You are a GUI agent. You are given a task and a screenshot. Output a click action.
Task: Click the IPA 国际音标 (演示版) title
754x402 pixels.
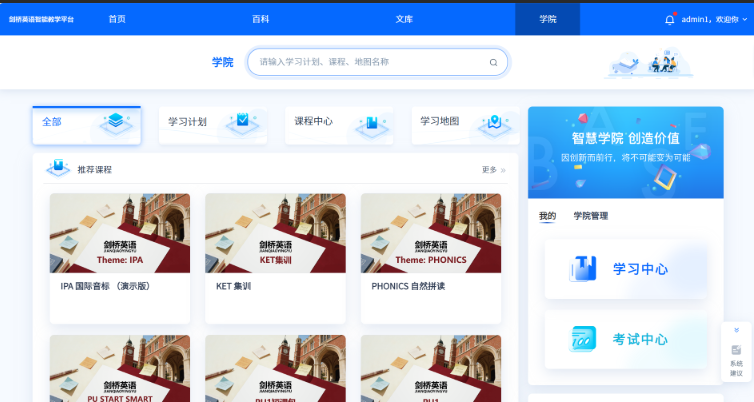coord(105,286)
